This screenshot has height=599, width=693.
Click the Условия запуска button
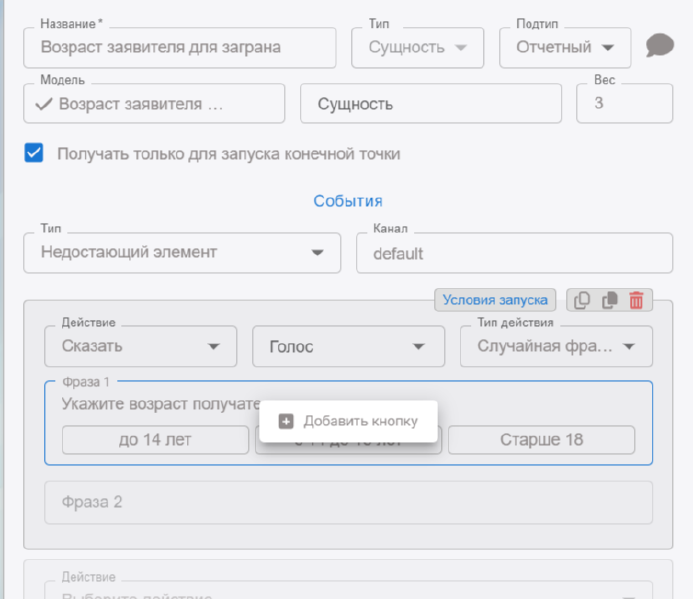(496, 300)
